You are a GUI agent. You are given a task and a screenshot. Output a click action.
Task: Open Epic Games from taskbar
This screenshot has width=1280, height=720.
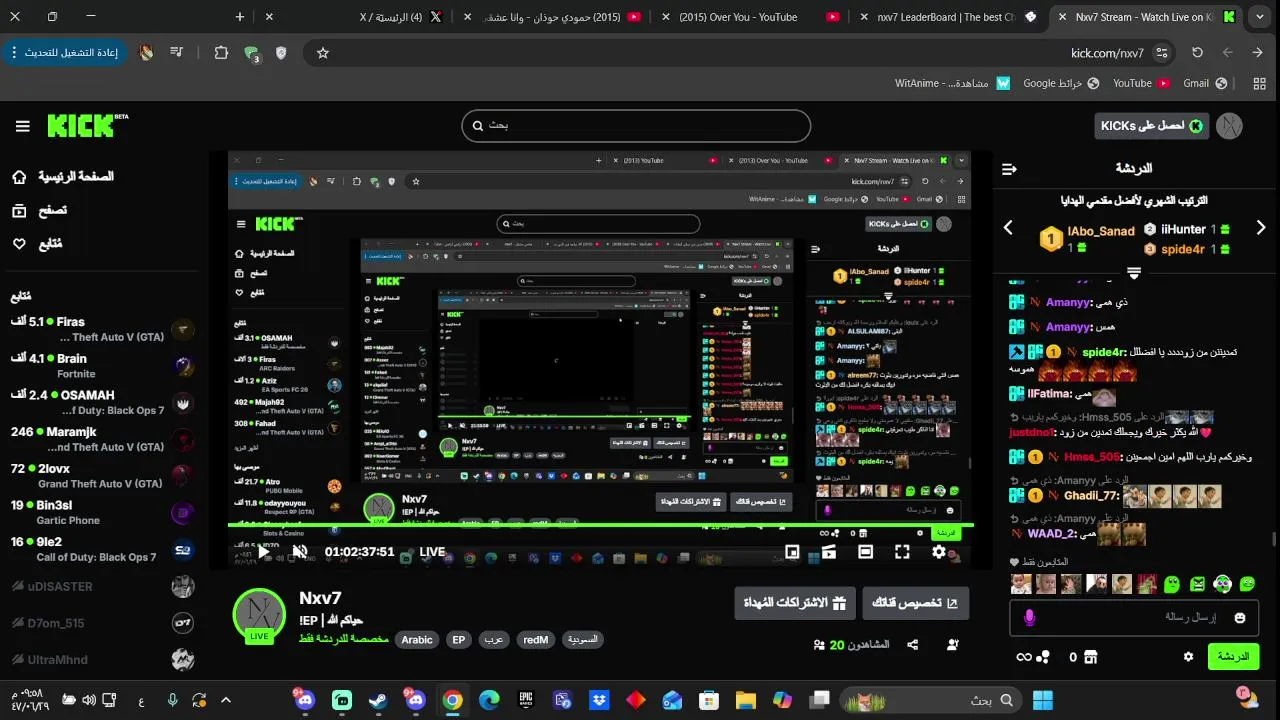click(526, 700)
